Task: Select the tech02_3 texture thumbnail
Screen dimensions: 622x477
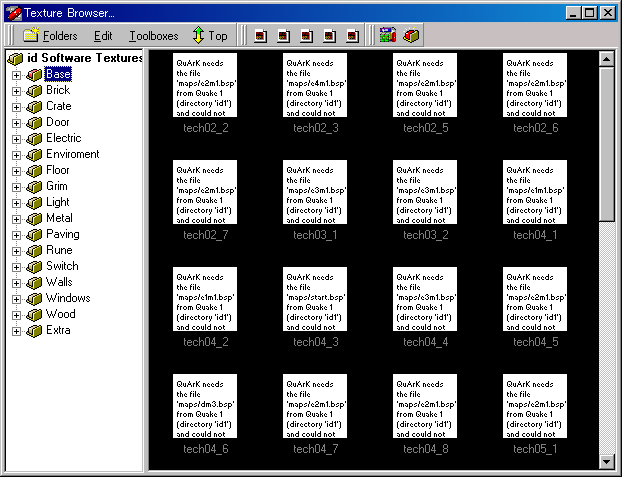Action: pyautogui.click(x=315, y=85)
